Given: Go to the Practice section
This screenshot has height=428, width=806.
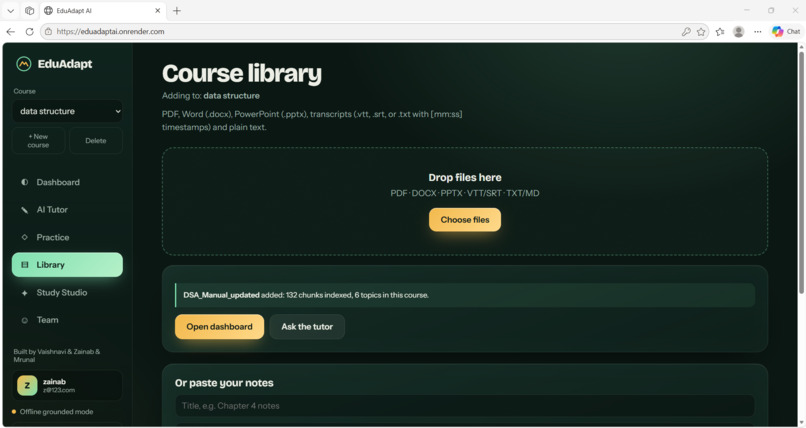Looking at the screenshot, I should [x=67, y=237].
